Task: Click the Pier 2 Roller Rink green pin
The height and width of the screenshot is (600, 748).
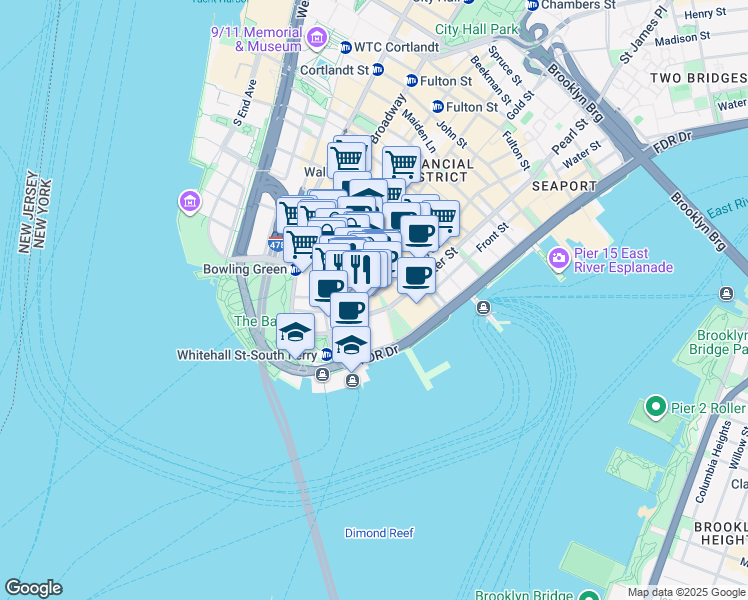Action: tap(655, 408)
